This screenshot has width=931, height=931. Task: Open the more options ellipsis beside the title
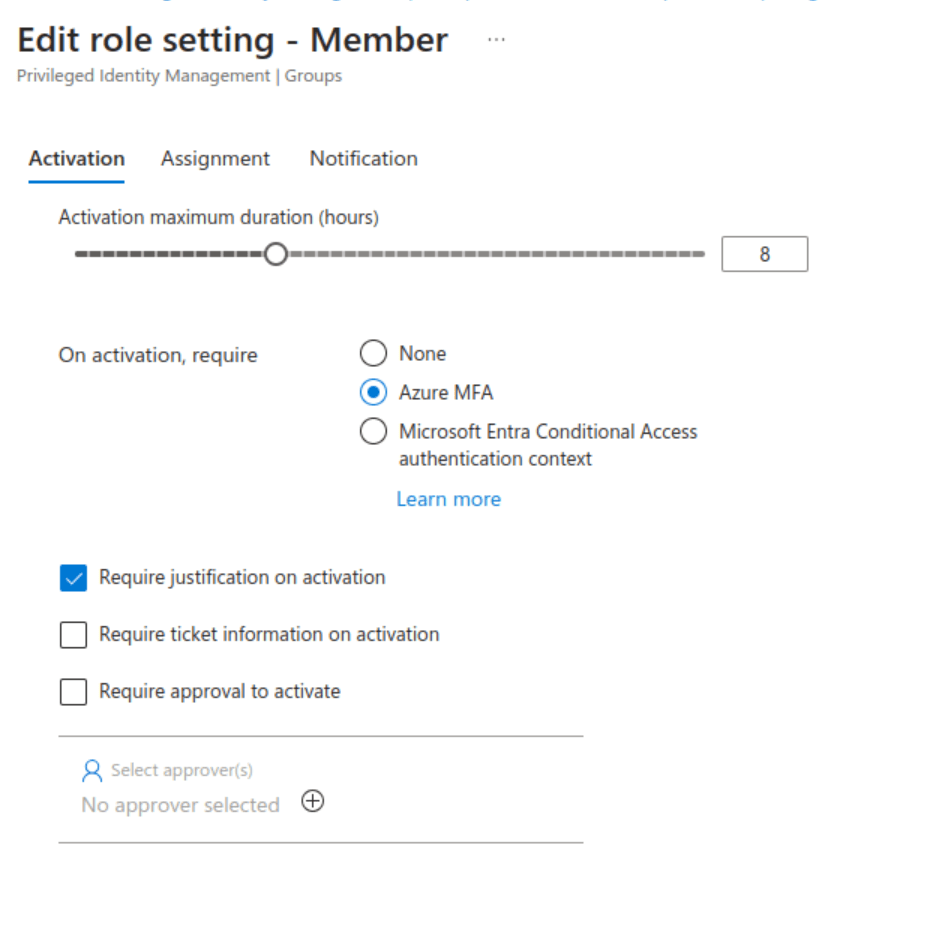coord(496,40)
